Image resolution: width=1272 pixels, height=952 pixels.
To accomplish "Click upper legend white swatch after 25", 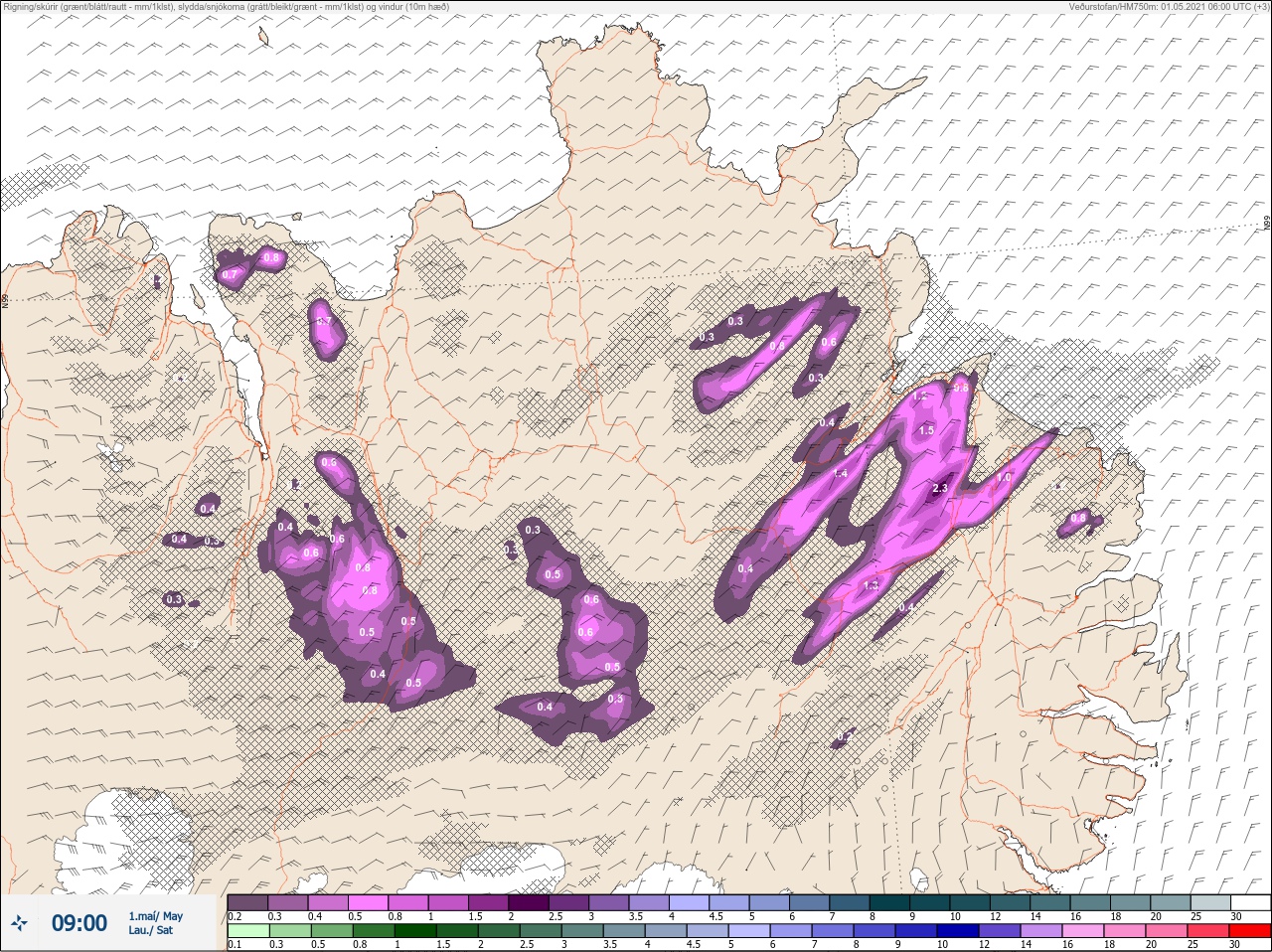I will tap(1251, 901).
